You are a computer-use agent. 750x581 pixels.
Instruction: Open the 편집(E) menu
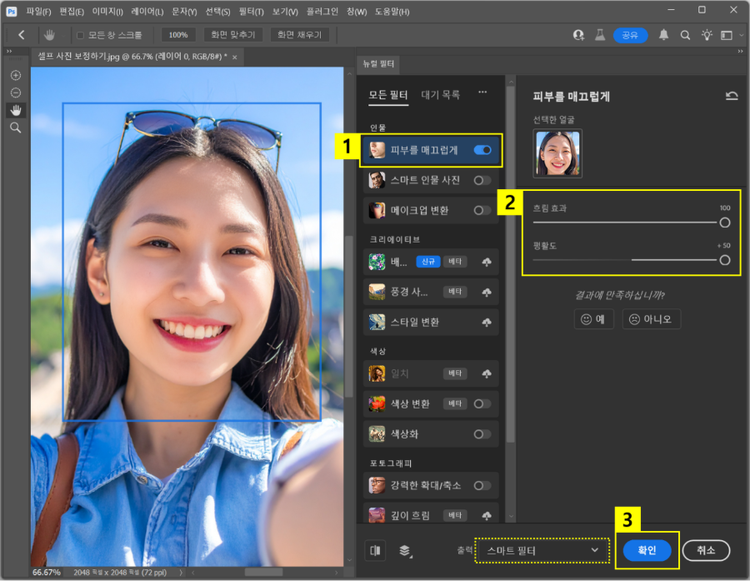(x=71, y=11)
